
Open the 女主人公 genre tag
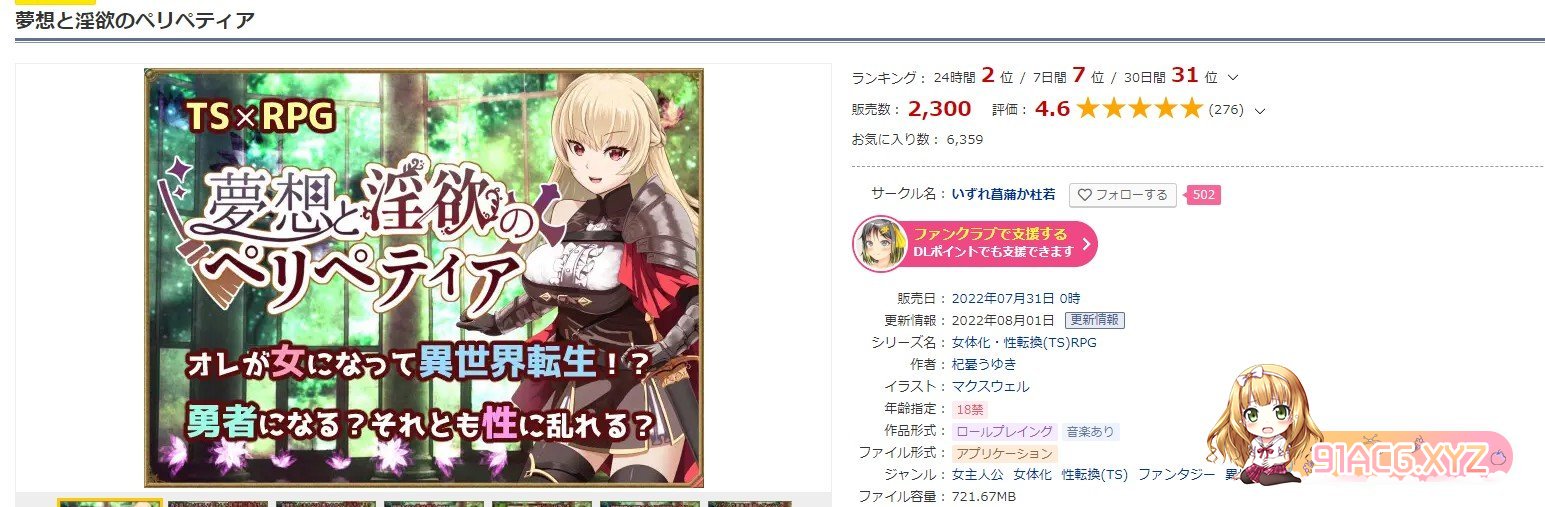click(x=978, y=474)
